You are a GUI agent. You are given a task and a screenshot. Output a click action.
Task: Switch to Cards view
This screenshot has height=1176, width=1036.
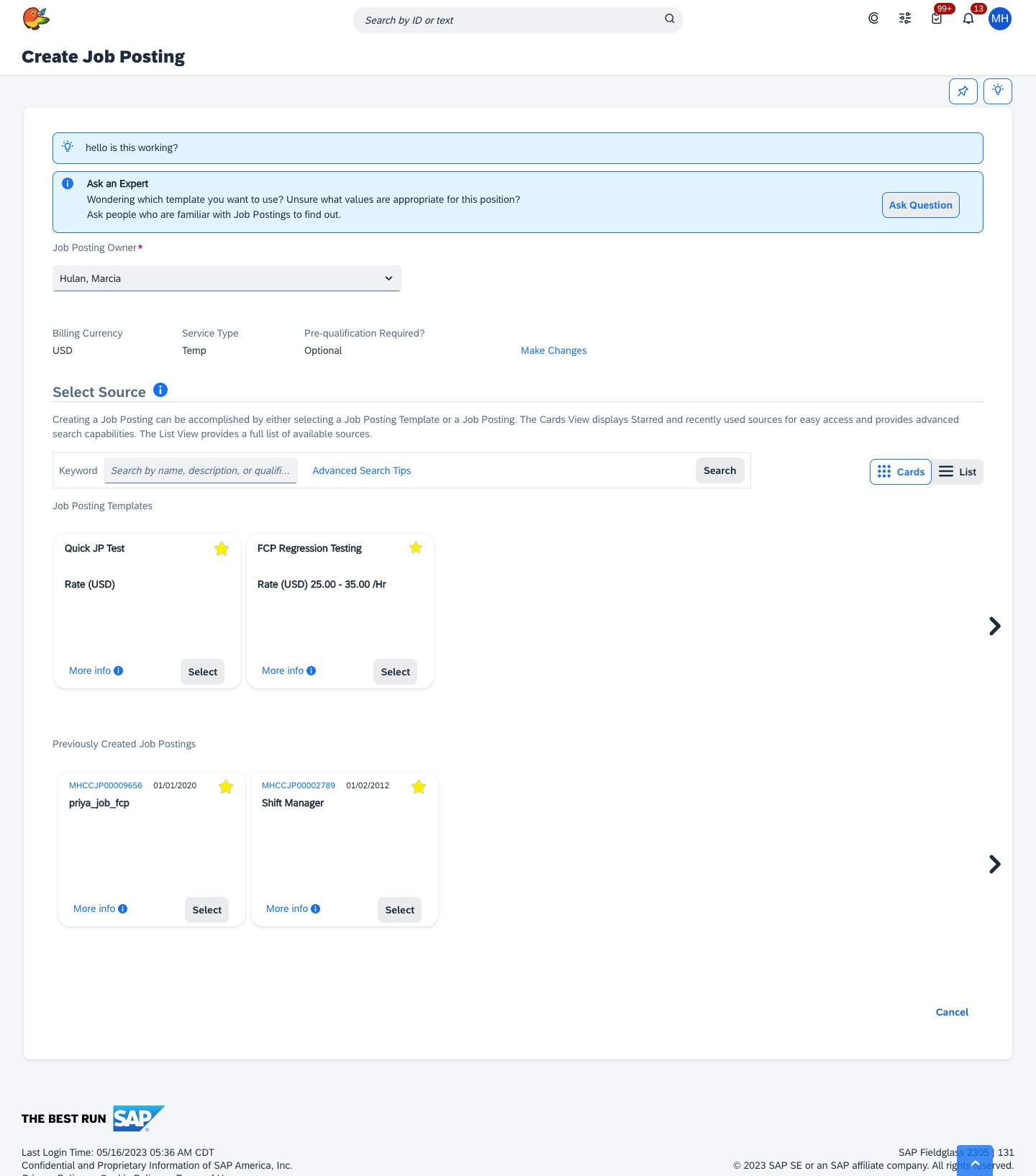coord(901,472)
